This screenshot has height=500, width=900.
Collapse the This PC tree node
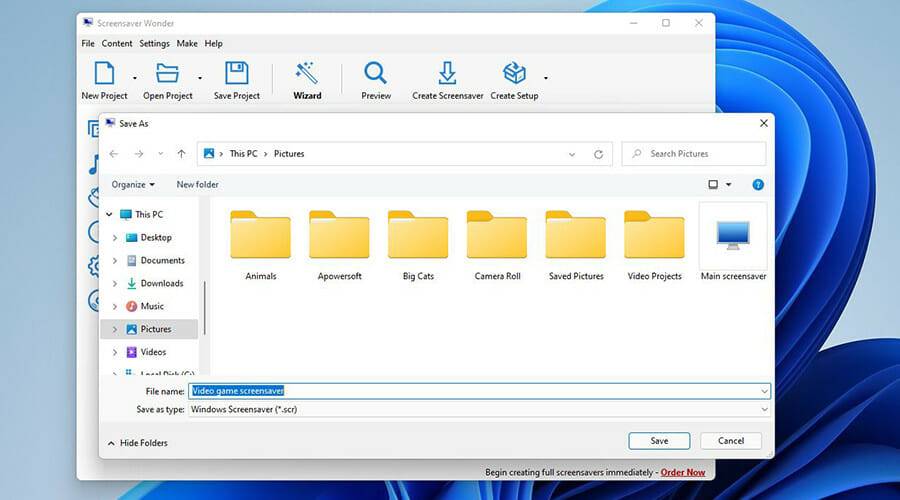(x=109, y=214)
